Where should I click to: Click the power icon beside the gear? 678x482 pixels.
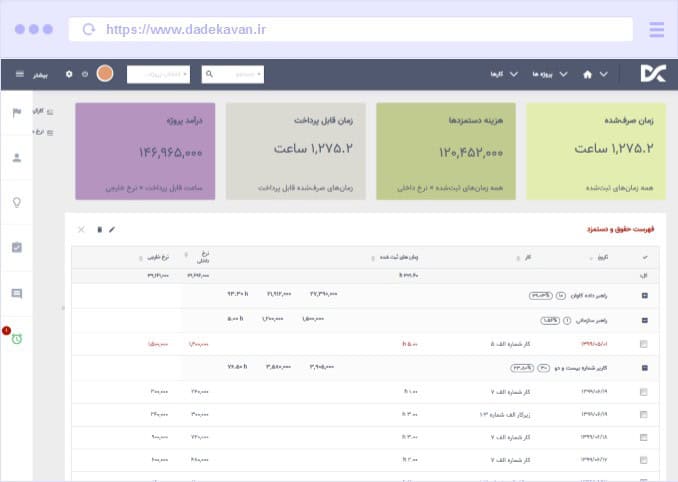85,74
